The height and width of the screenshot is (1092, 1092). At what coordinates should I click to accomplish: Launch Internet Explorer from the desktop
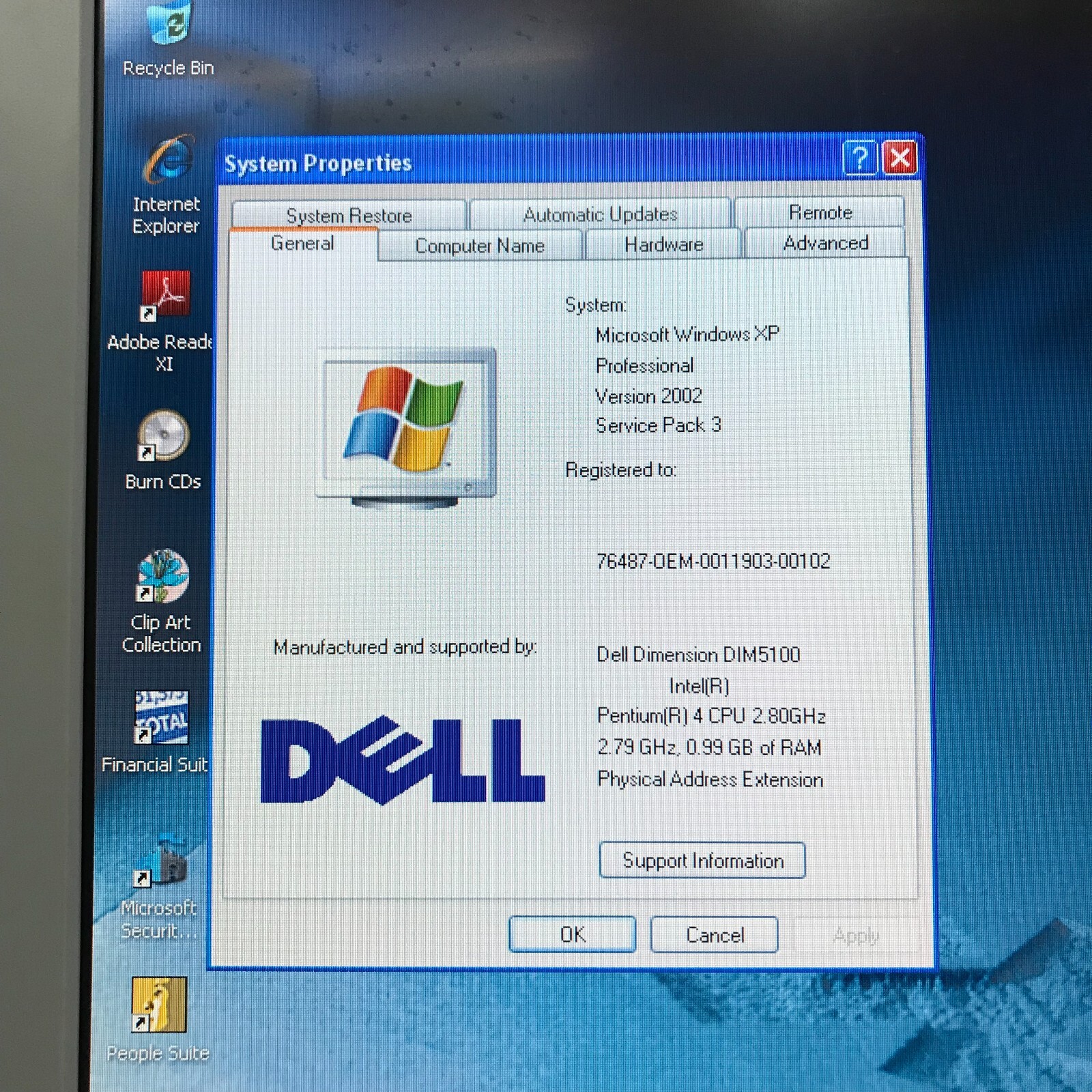167,185
